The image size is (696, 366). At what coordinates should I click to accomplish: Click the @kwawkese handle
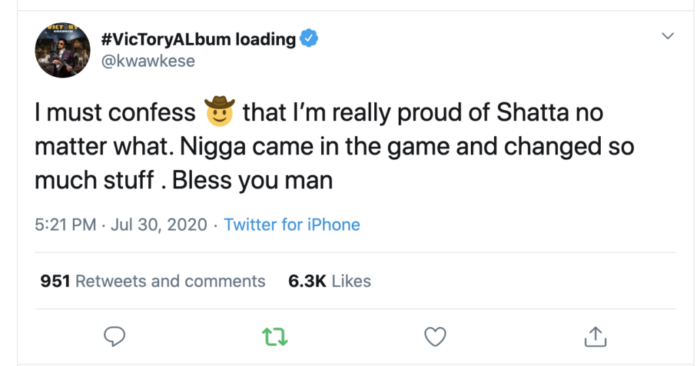[148, 61]
